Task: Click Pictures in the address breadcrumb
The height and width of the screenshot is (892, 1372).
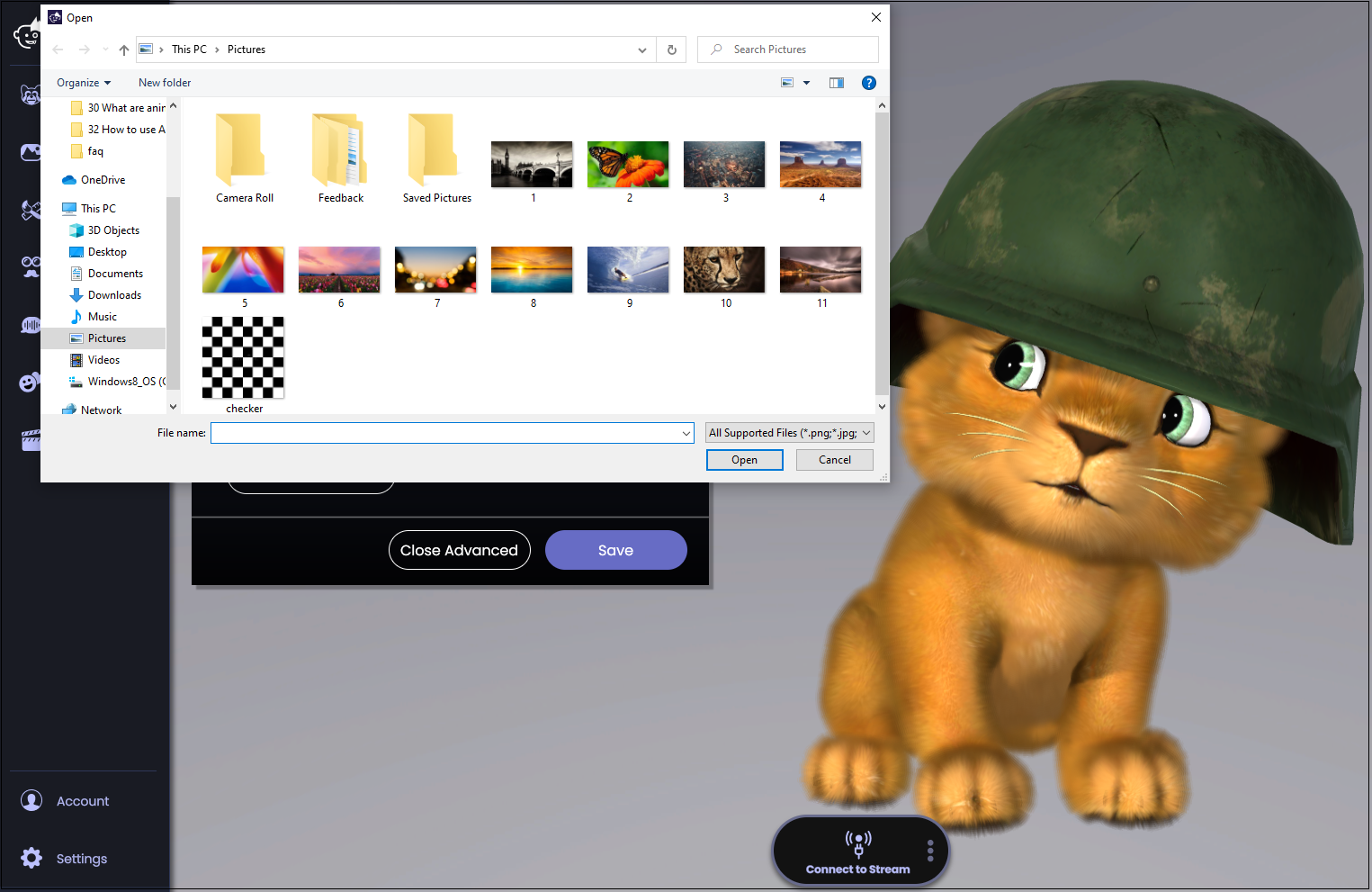Action: point(247,50)
